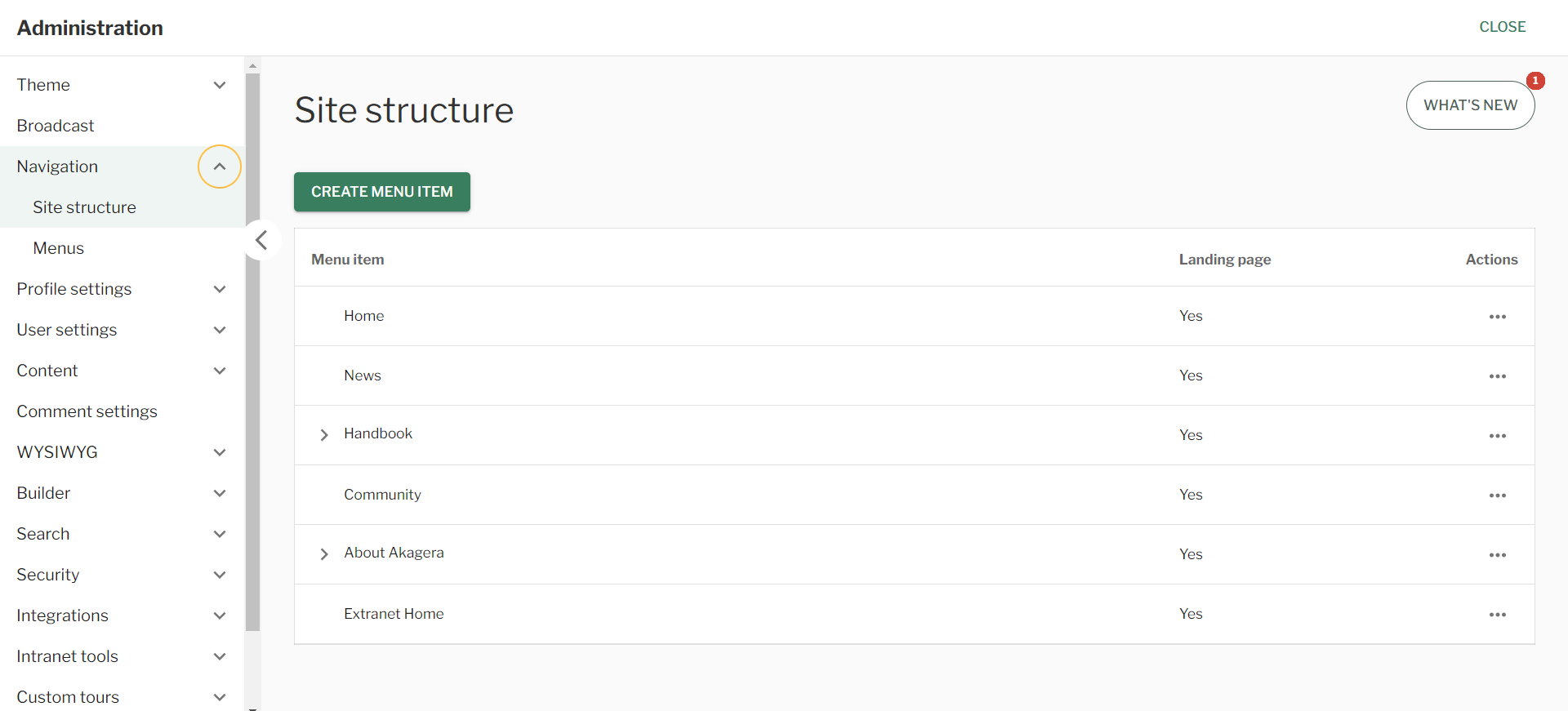Collapse the admin sidebar with arrow

261,240
